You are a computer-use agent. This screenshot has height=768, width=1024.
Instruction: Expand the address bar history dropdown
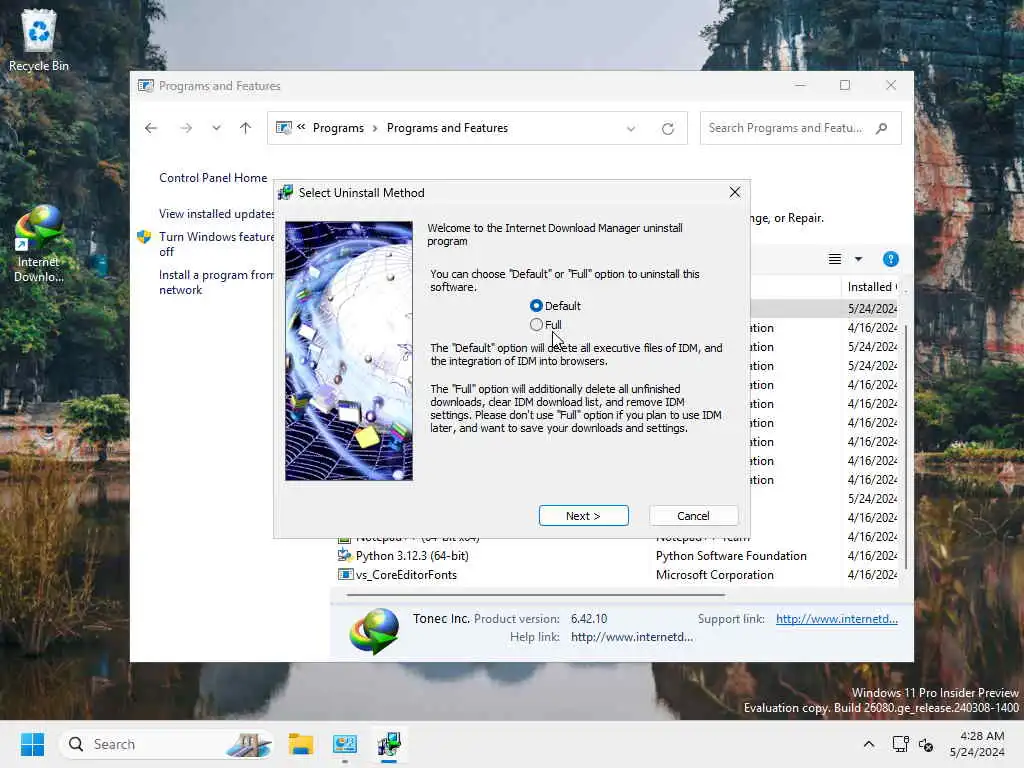(x=631, y=129)
